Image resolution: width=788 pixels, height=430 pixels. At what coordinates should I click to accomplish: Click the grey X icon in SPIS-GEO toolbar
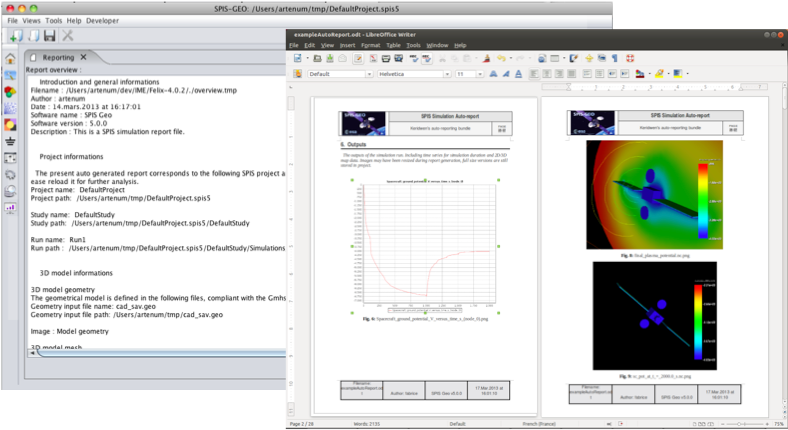tap(68, 36)
